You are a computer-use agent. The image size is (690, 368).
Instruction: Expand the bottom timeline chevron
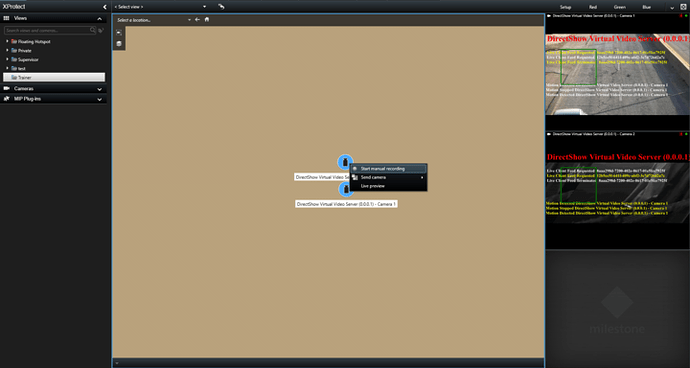(x=117, y=363)
